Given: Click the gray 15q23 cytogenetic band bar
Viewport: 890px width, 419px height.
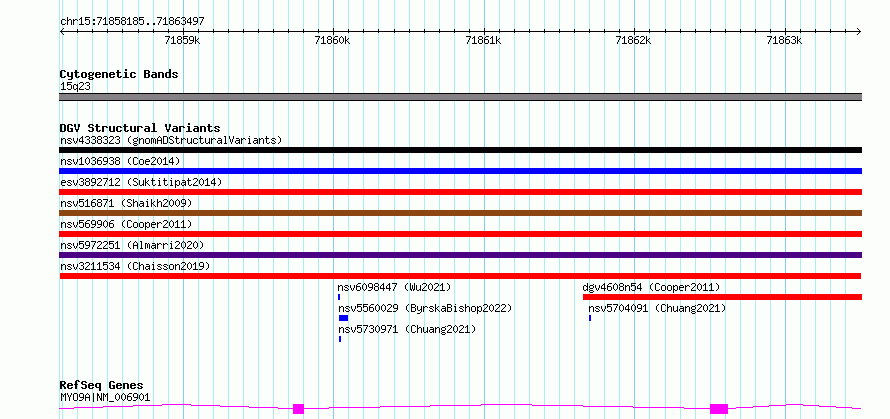Looking at the screenshot, I should pyautogui.click(x=460, y=97).
